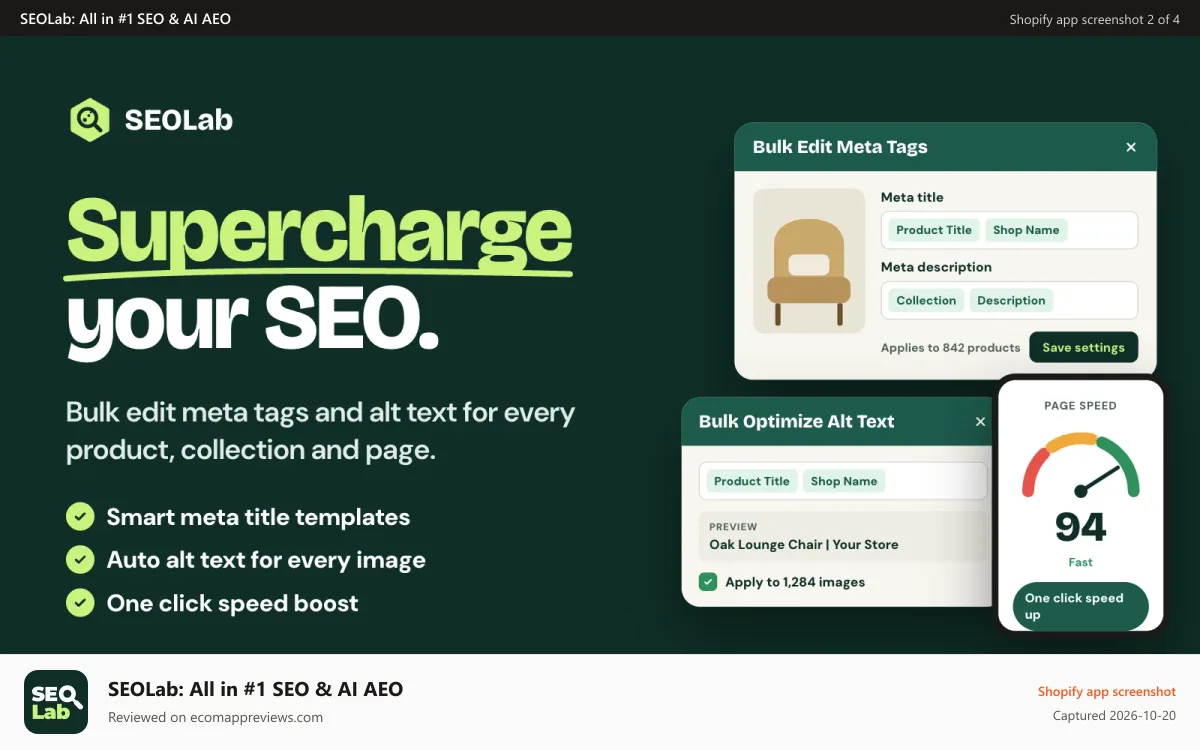The height and width of the screenshot is (750, 1200).
Task: Select the Description tag in Meta description
Action: [1011, 300]
